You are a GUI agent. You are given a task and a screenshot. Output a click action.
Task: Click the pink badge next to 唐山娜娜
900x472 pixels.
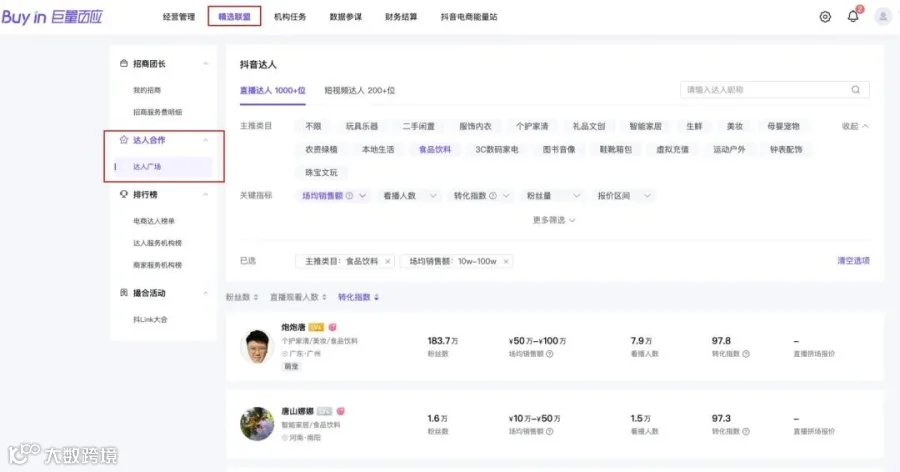click(x=340, y=411)
